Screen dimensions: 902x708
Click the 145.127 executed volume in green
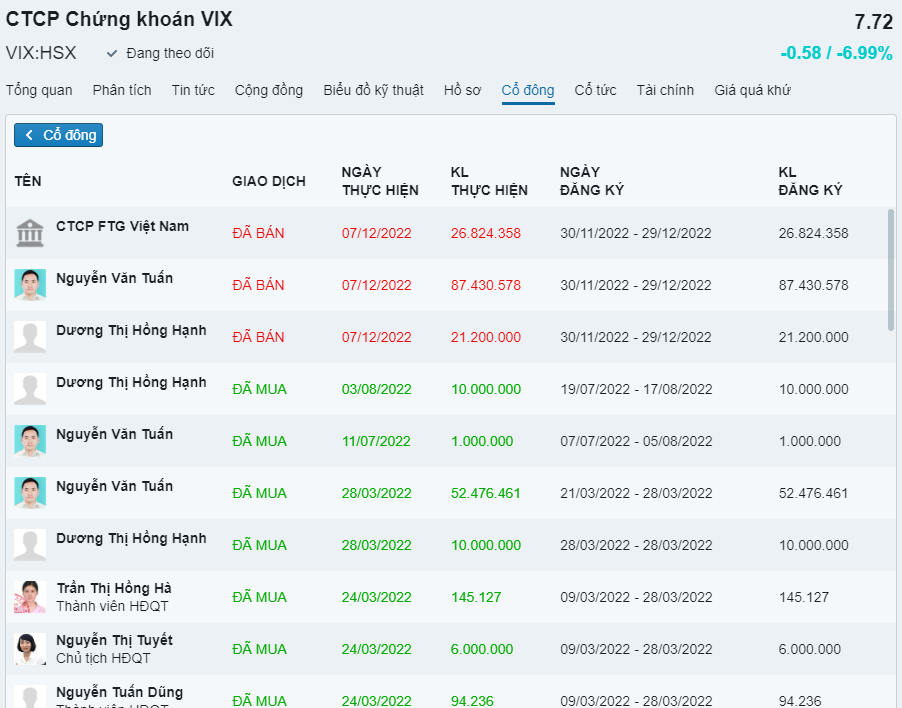click(x=476, y=597)
